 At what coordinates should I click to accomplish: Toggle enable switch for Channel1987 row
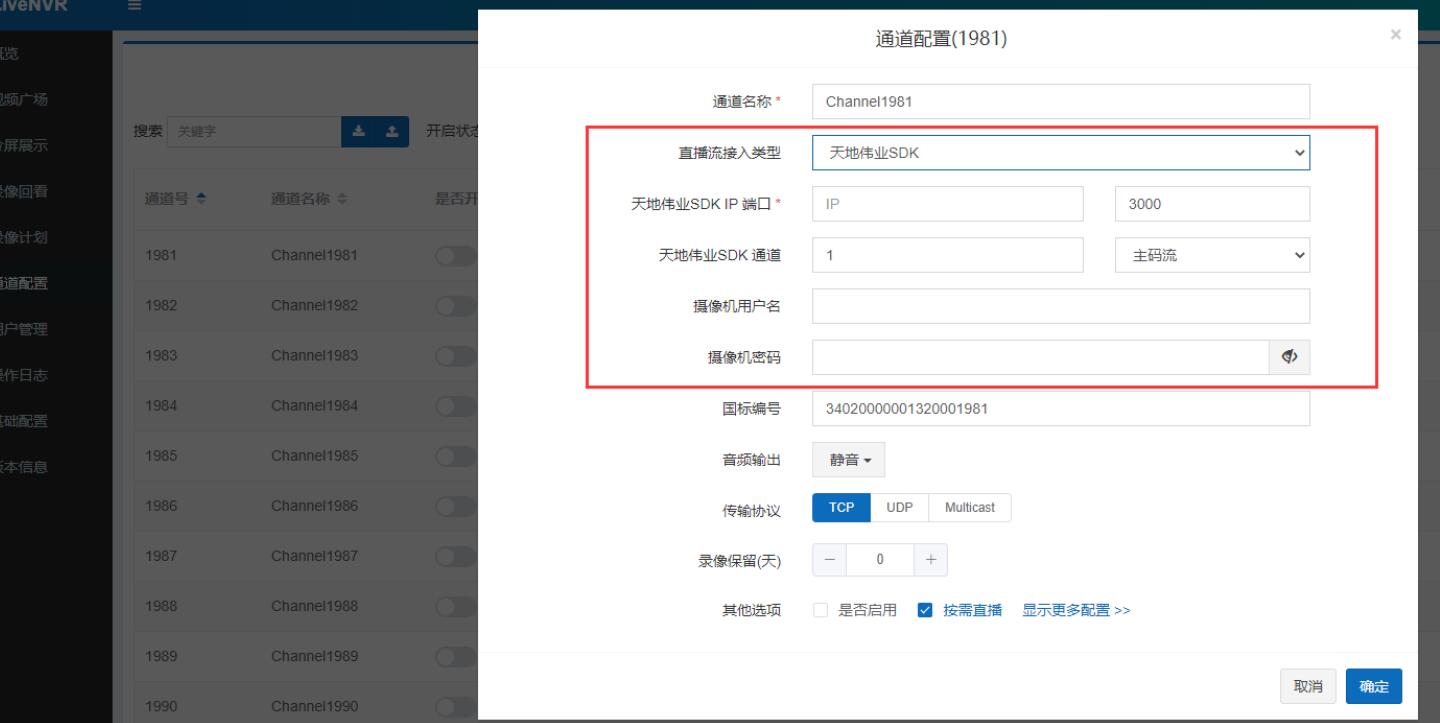tap(456, 556)
